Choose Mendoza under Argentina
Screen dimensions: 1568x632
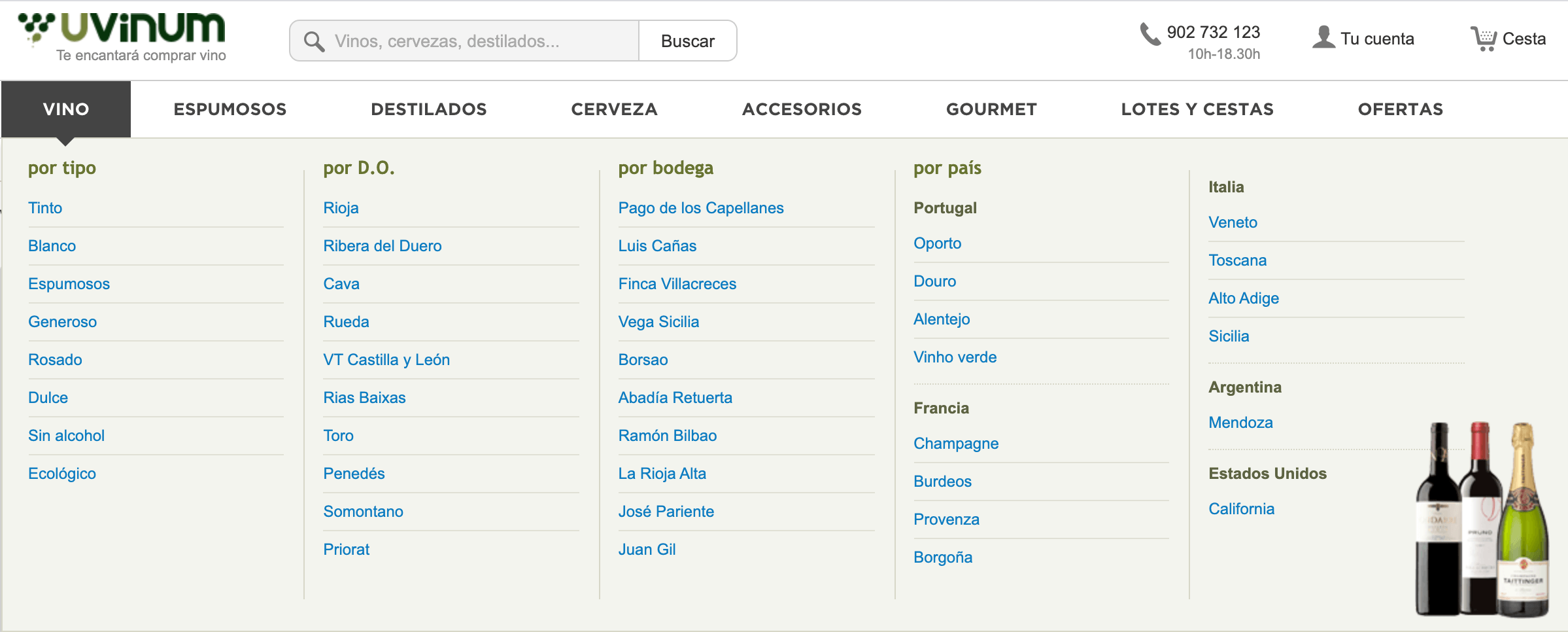tap(1240, 423)
